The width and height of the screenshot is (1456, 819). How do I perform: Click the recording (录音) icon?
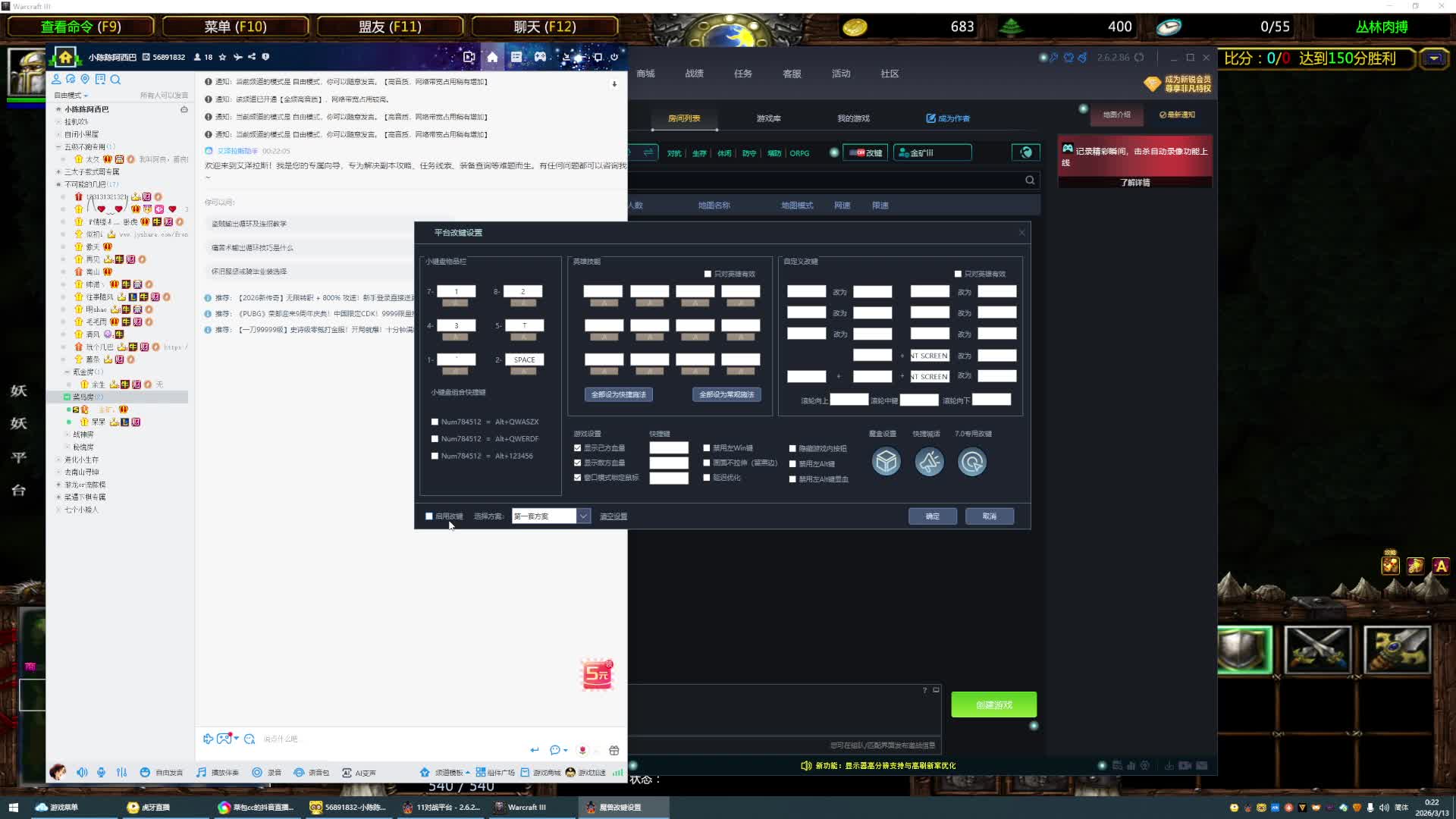(258, 772)
